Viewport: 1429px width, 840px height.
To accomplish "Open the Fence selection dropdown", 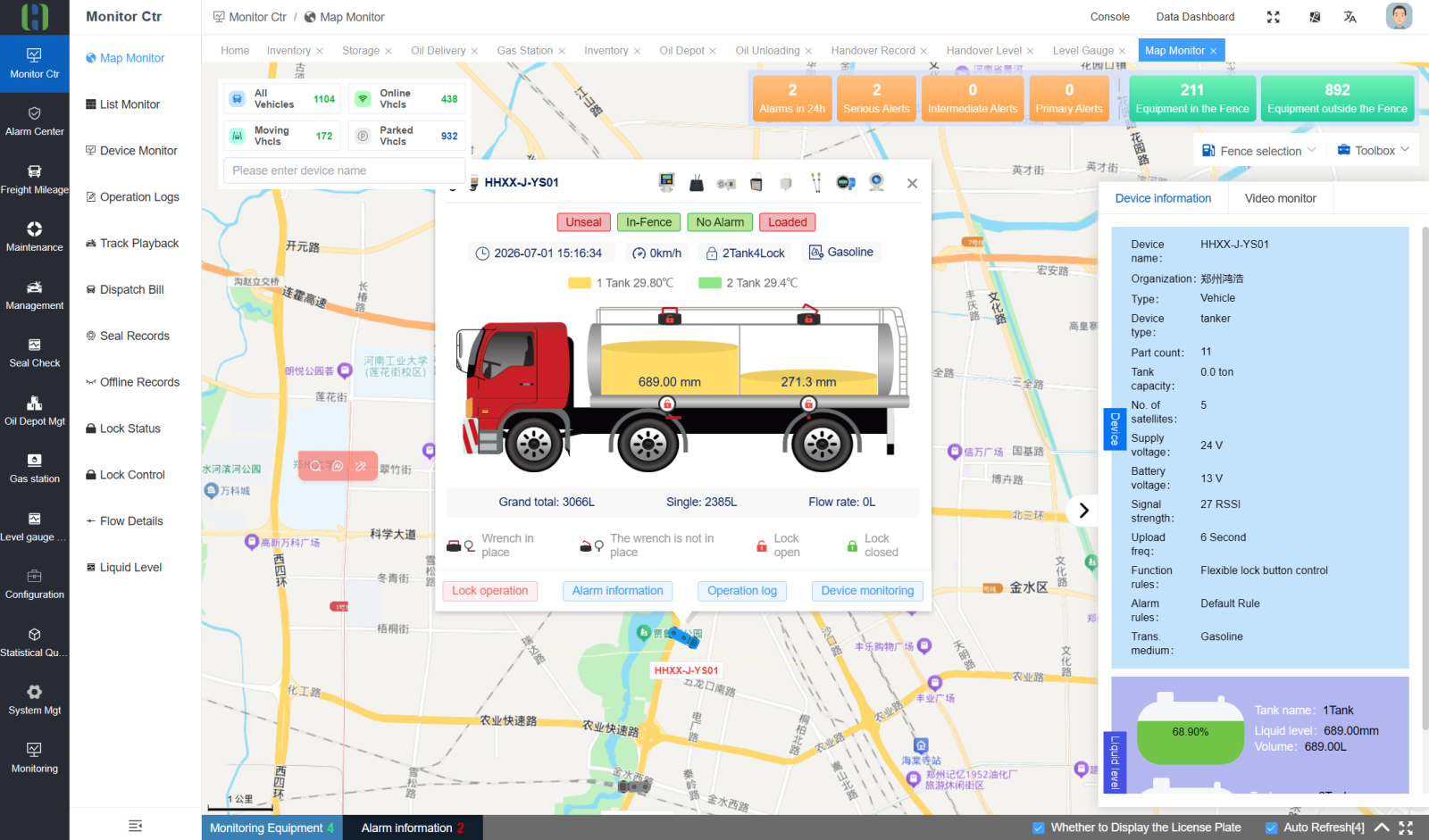I will pyautogui.click(x=1258, y=151).
